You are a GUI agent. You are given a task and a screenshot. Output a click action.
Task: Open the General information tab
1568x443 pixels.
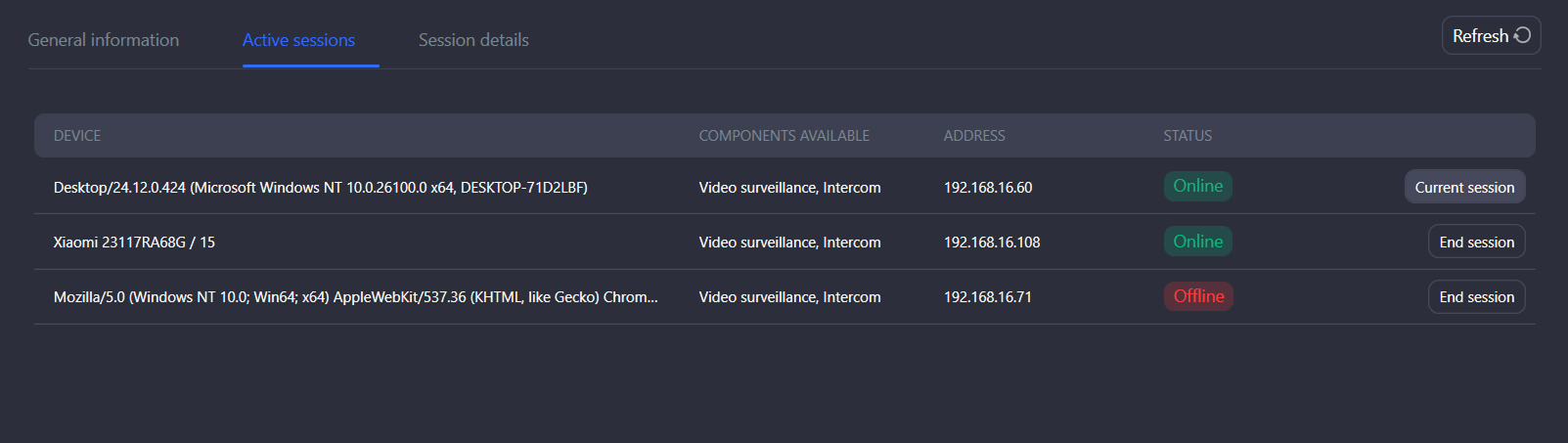click(104, 40)
